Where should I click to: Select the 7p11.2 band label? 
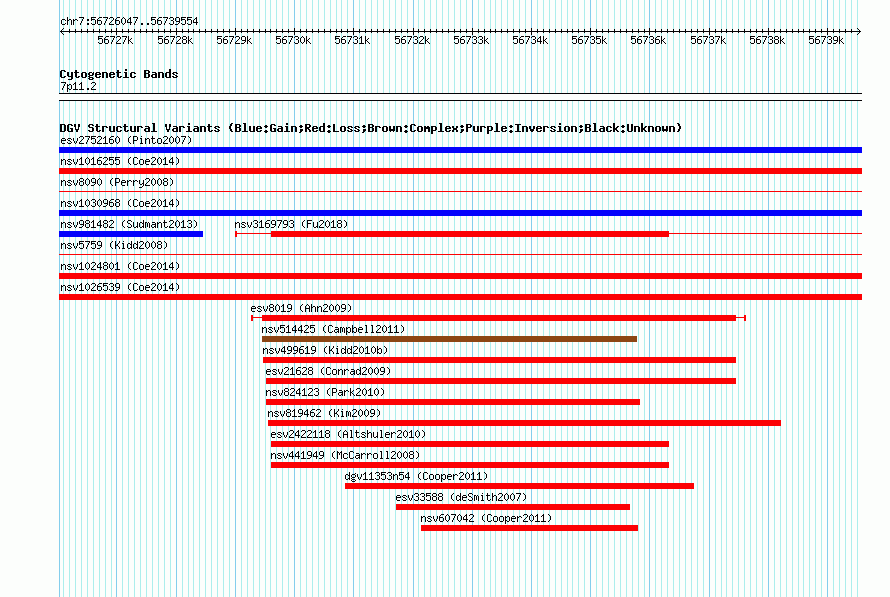click(78, 86)
